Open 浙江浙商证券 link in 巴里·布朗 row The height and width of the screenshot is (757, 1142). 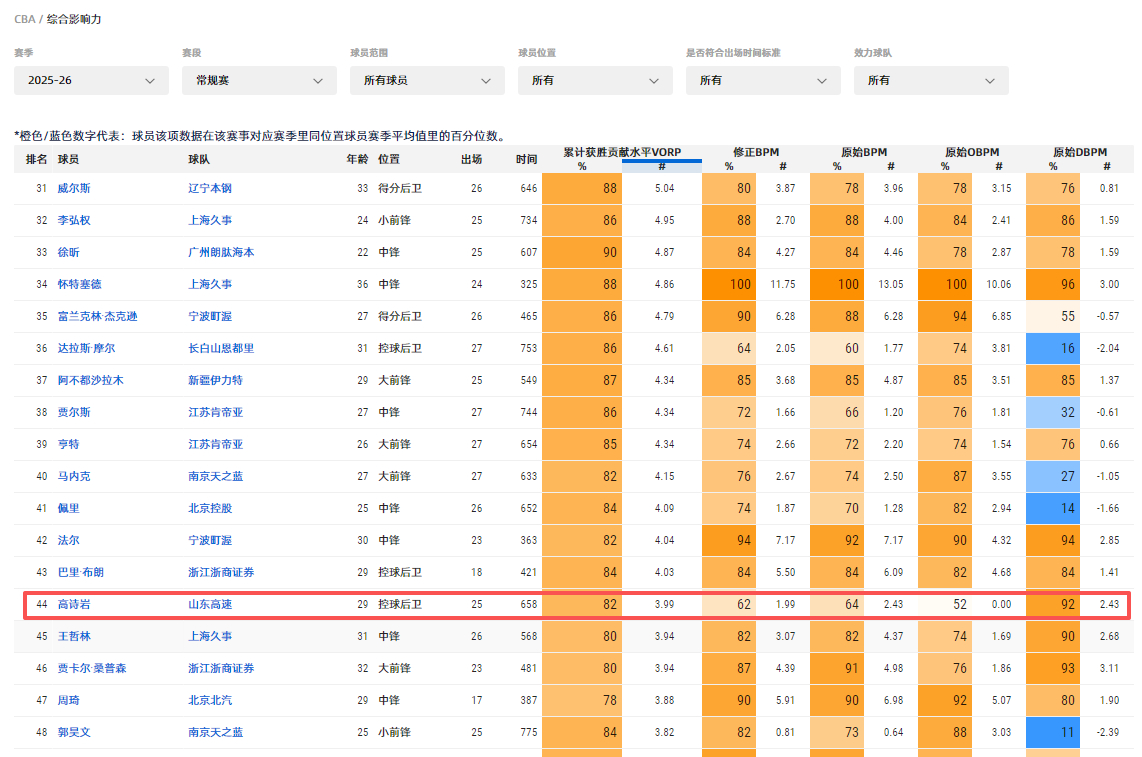click(221, 573)
